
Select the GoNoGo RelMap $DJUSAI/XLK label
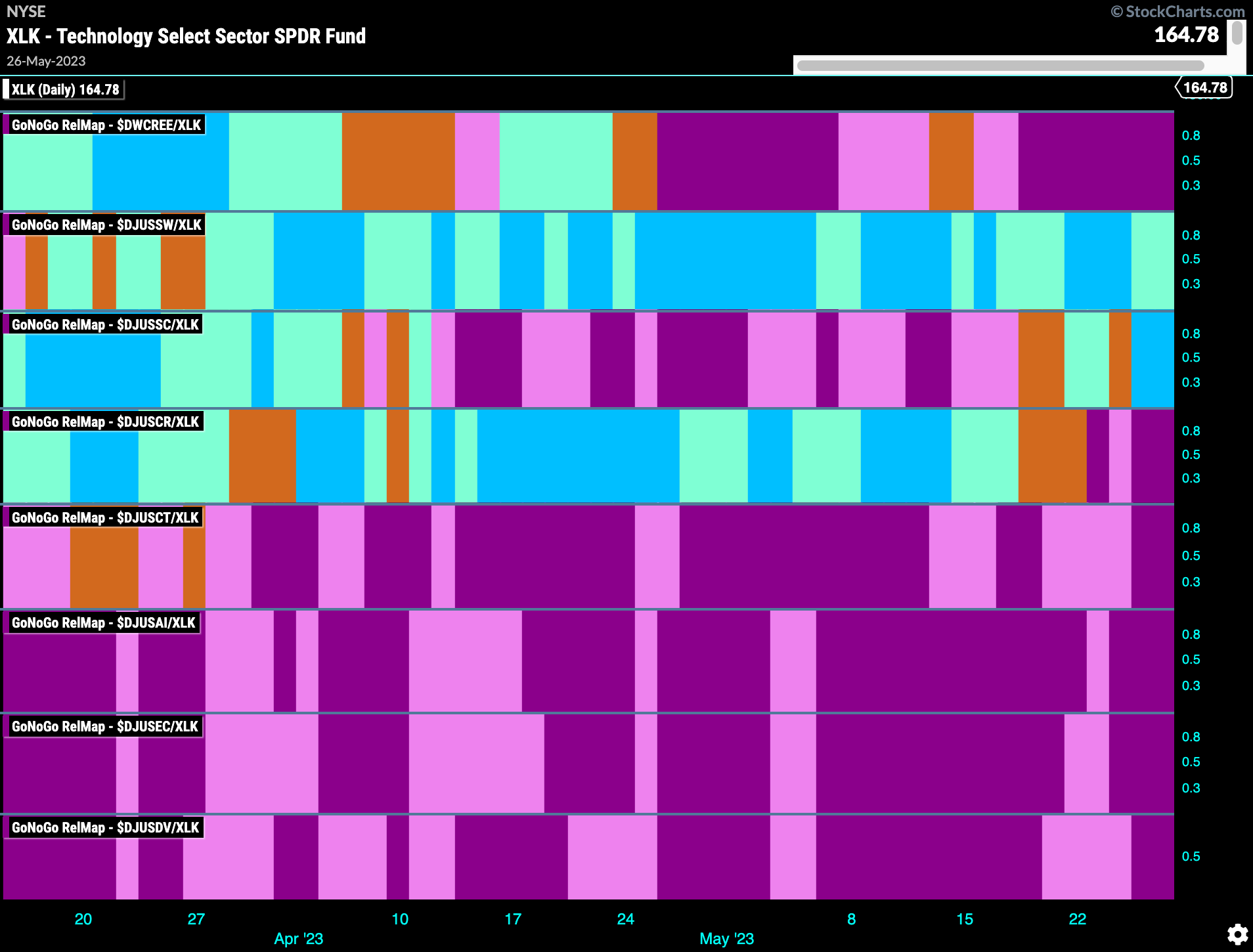tap(103, 622)
